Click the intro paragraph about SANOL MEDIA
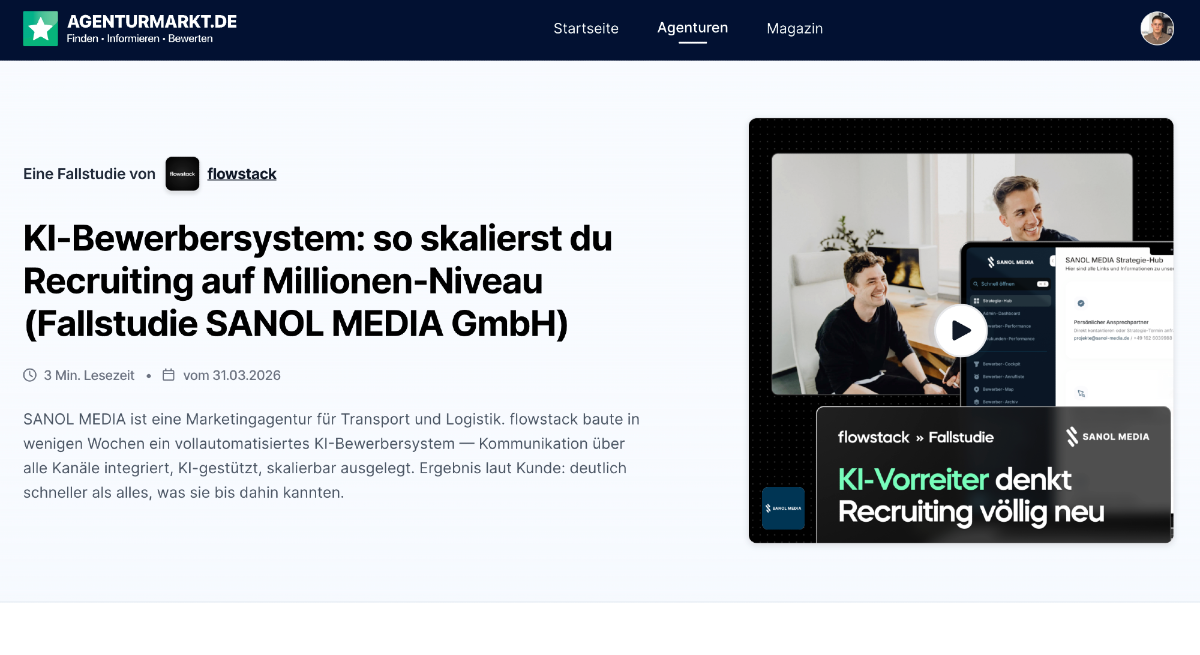This screenshot has width=1200, height=655. (x=331, y=455)
